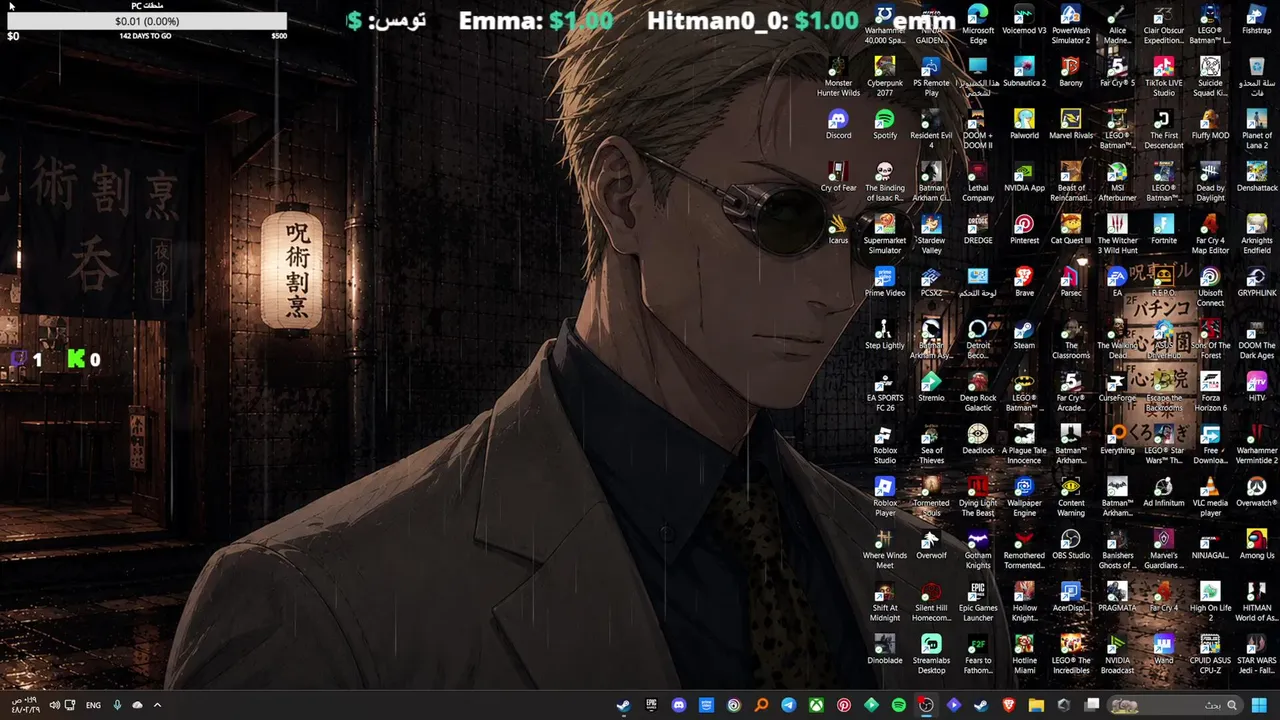The image size is (1280, 720).
Task: Open Ubisoft Connect desktop icon
Action: tap(1210, 287)
